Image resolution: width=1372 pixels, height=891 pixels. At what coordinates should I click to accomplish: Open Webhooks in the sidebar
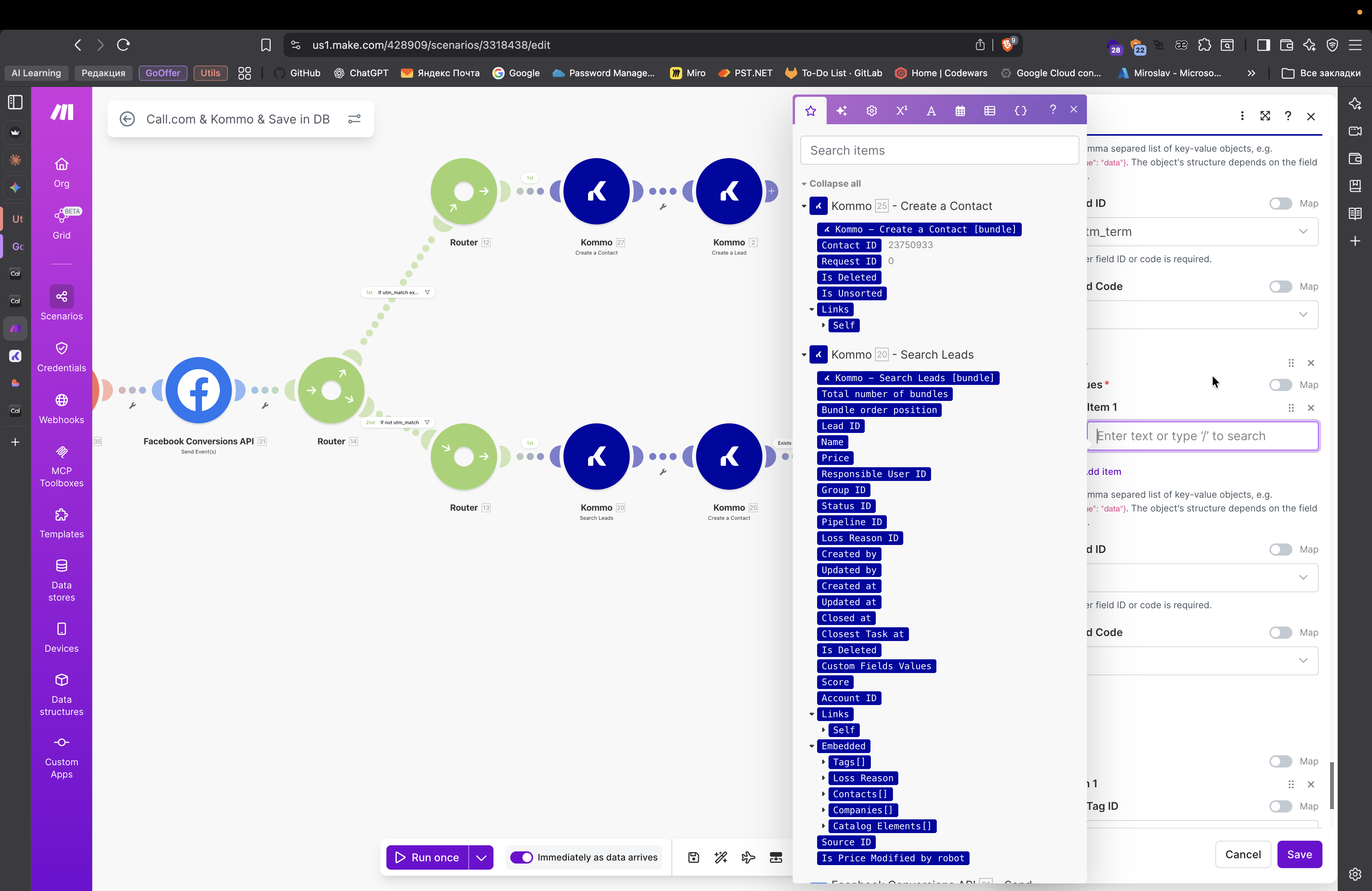tap(61, 407)
